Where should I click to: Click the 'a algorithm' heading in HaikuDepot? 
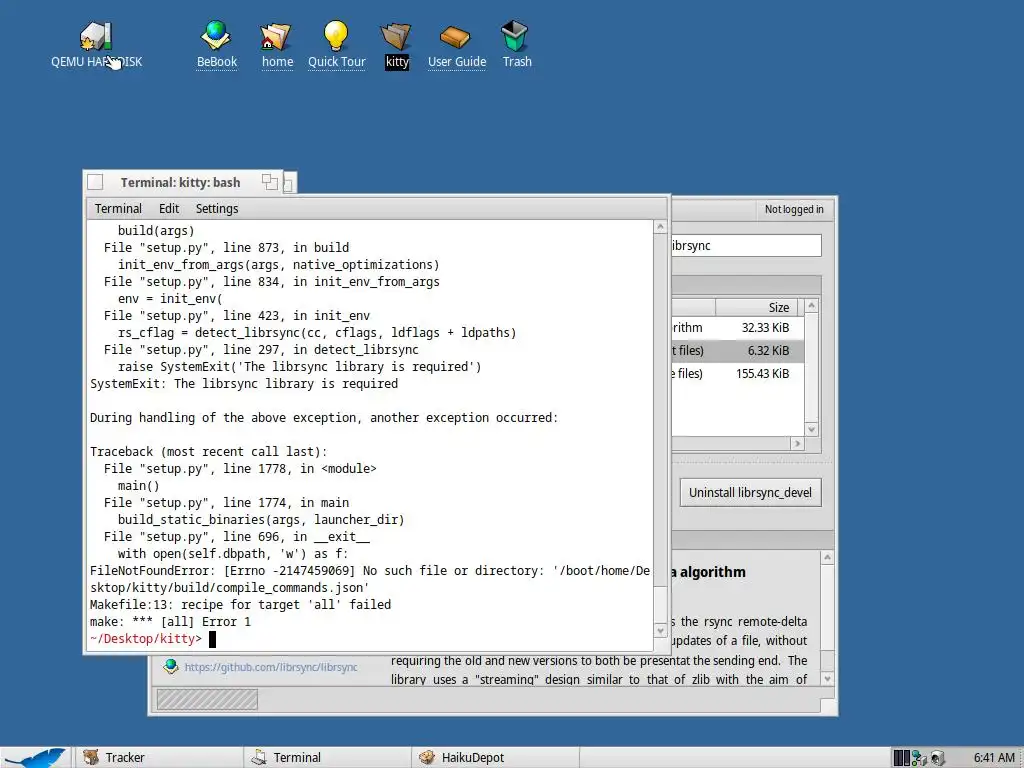coord(708,572)
